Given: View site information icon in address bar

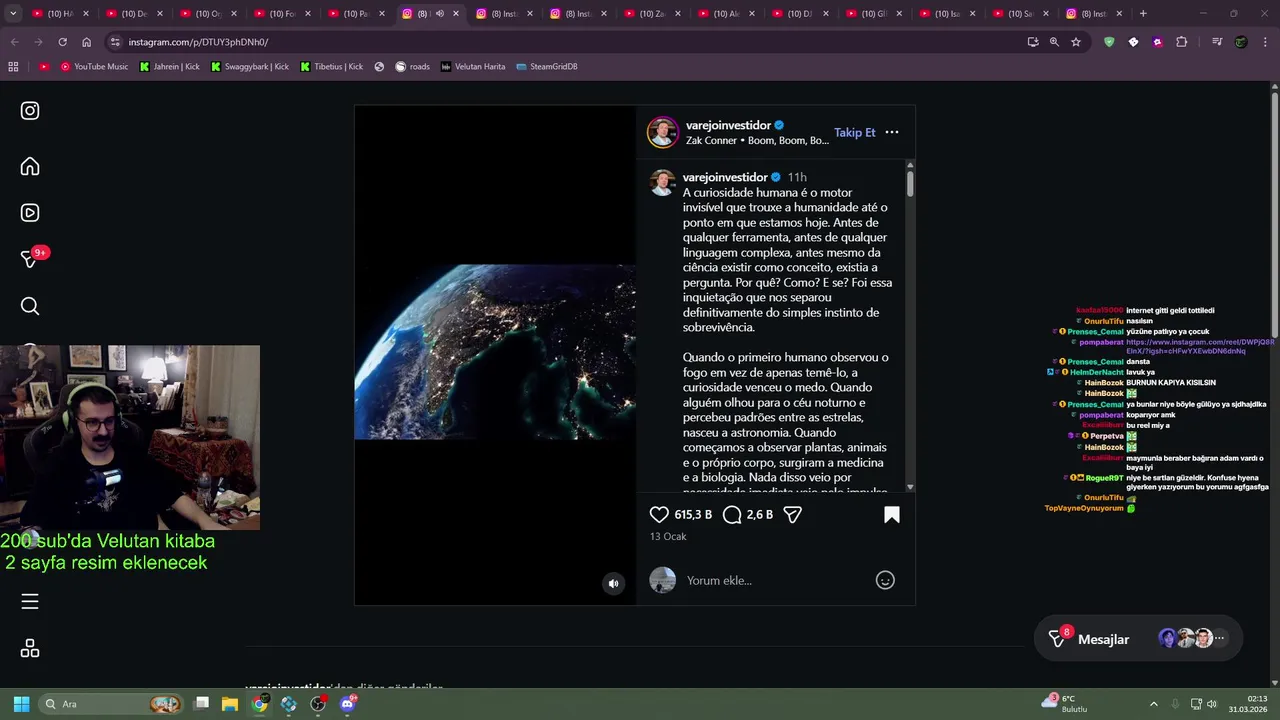Looking at the screenshot, I should tap(115, 42).
